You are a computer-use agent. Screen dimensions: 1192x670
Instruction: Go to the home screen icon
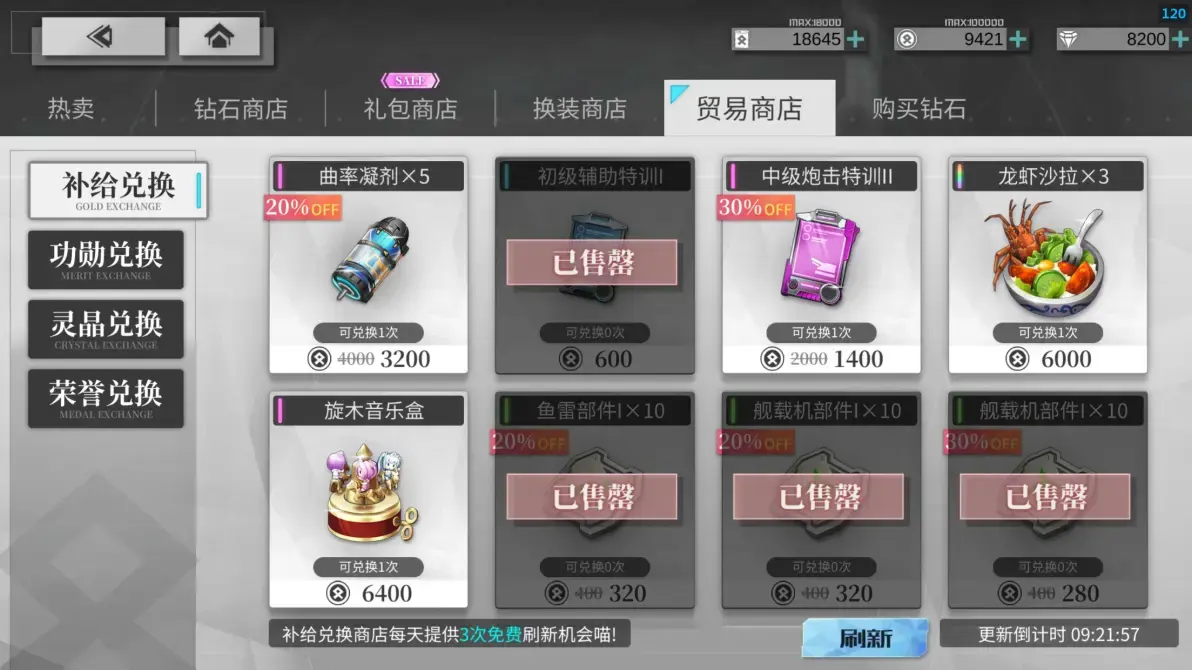[x=219, y=36]
